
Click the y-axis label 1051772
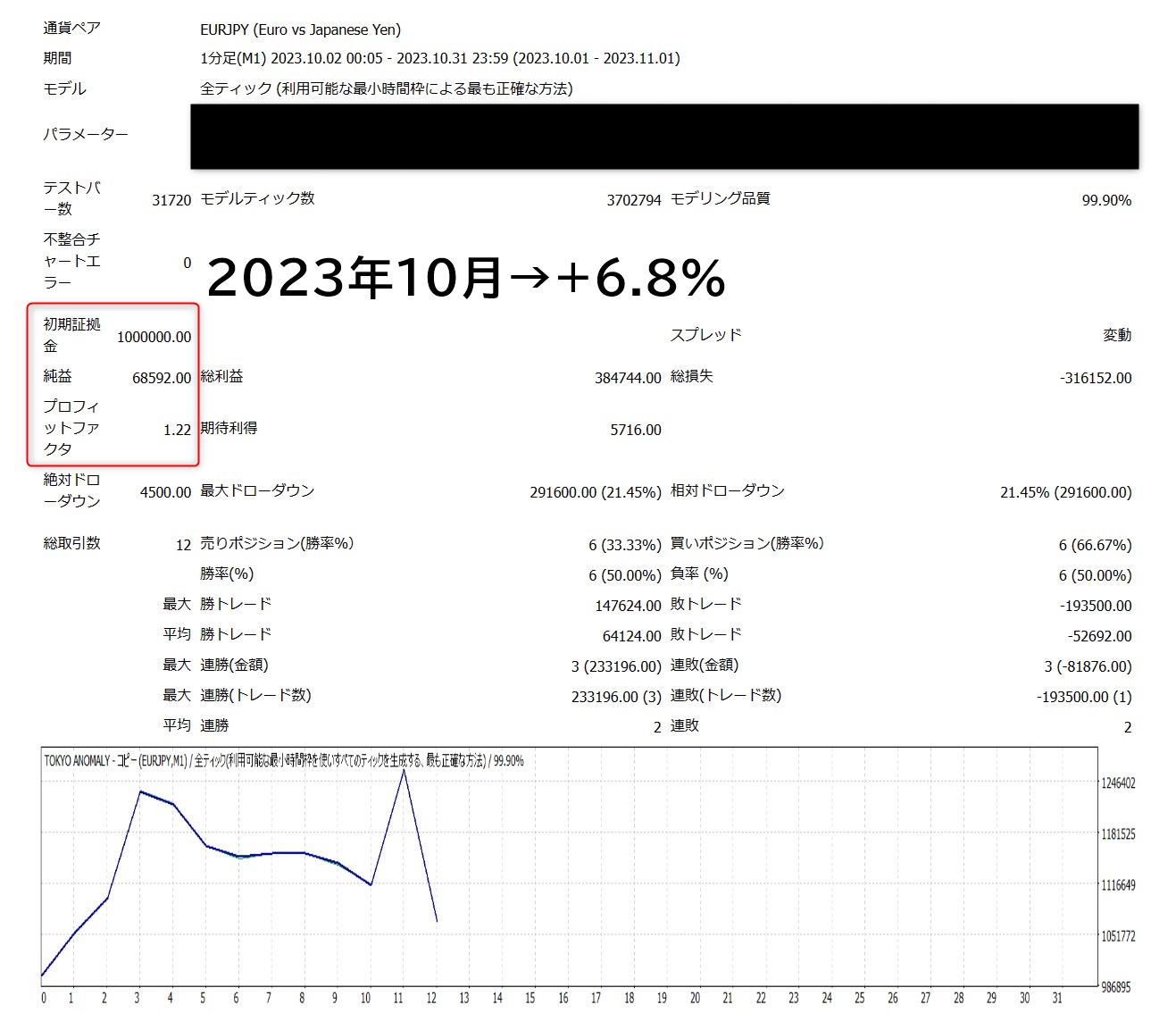click(1119, 936)
